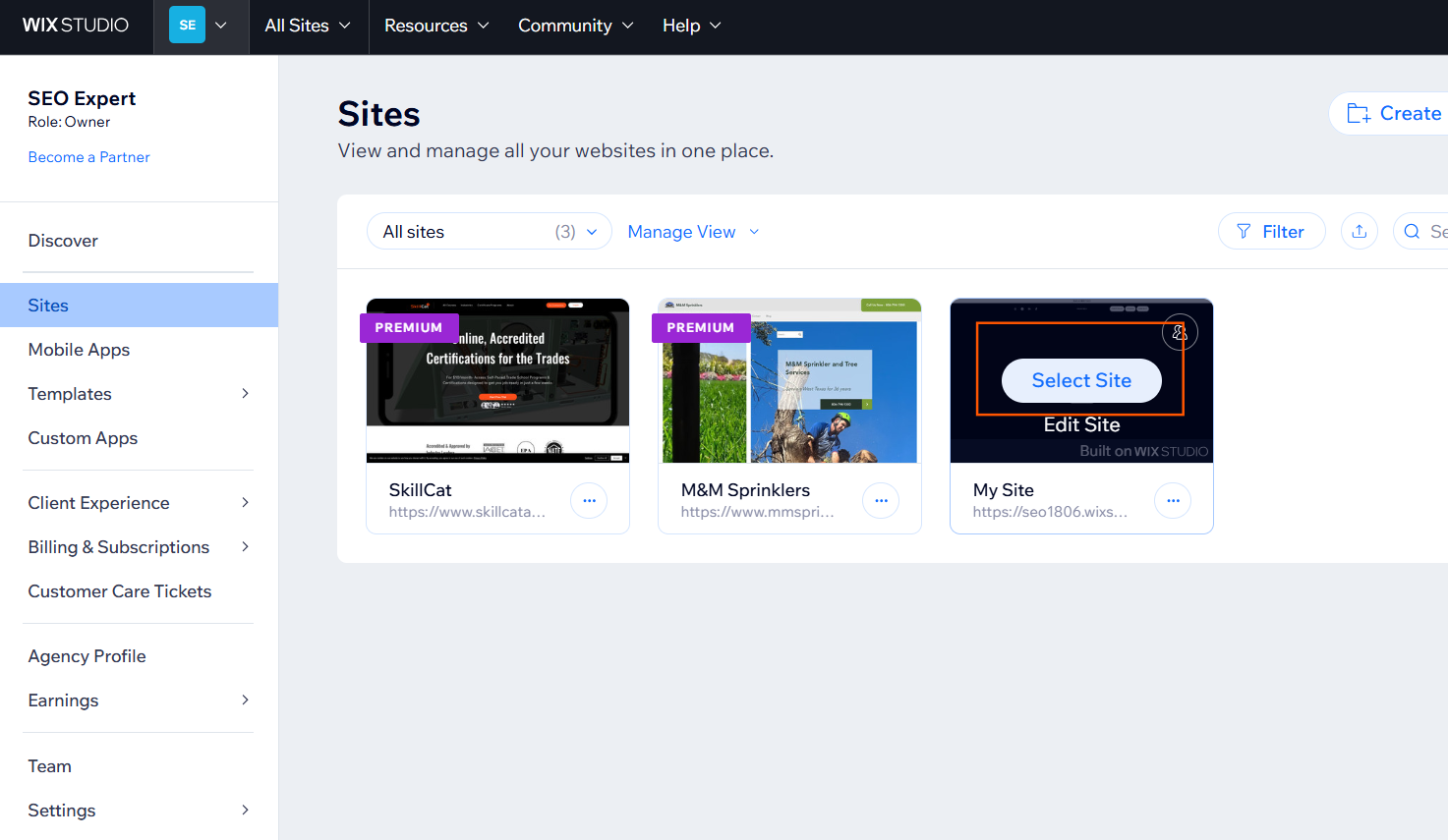Image resolution: width=1448 pixels, height=840 pixels.
Task: Open the Manage View dropdown
Action: click(x=693, y=231)
